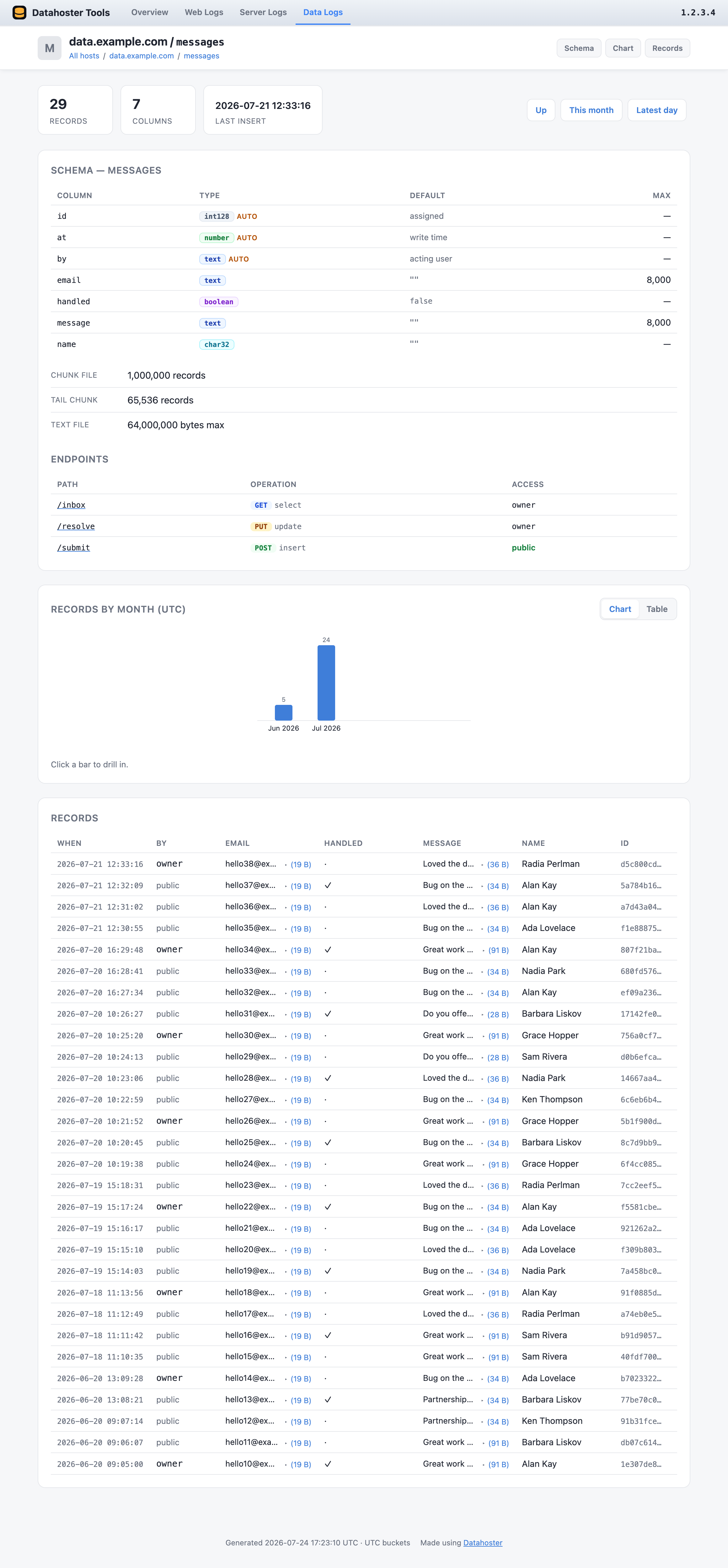The height and width of the screenshot is (1568, 728).
Task: Click the public access label for /submit
Action: pos(524,548)
